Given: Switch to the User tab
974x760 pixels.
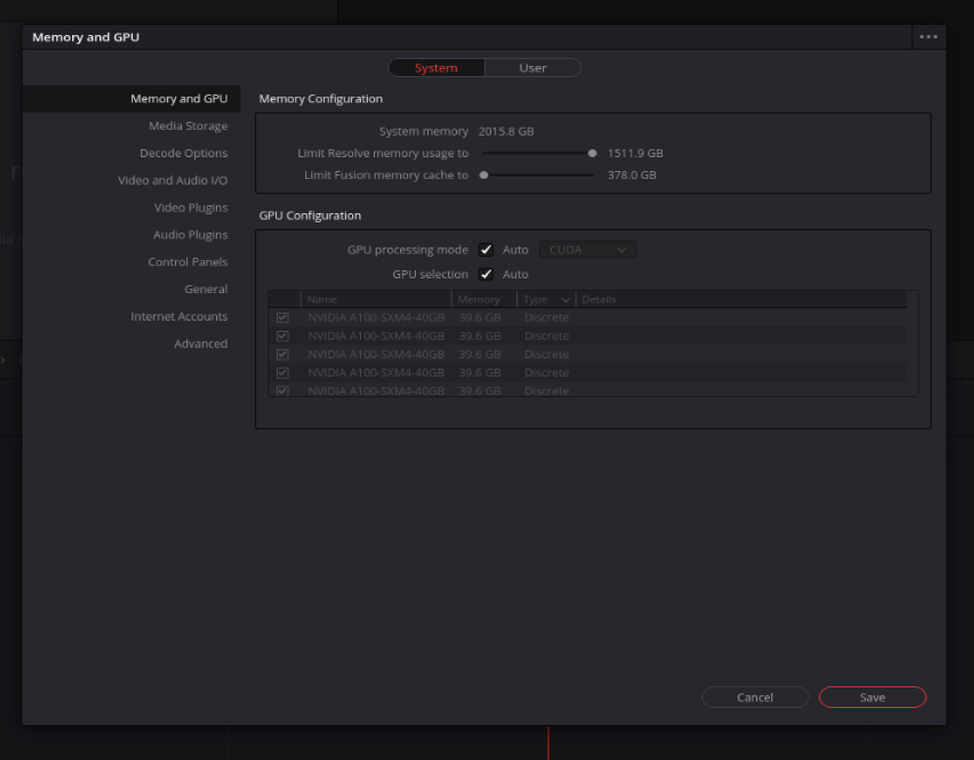Looking at the screenshot, I should [533, 68].
